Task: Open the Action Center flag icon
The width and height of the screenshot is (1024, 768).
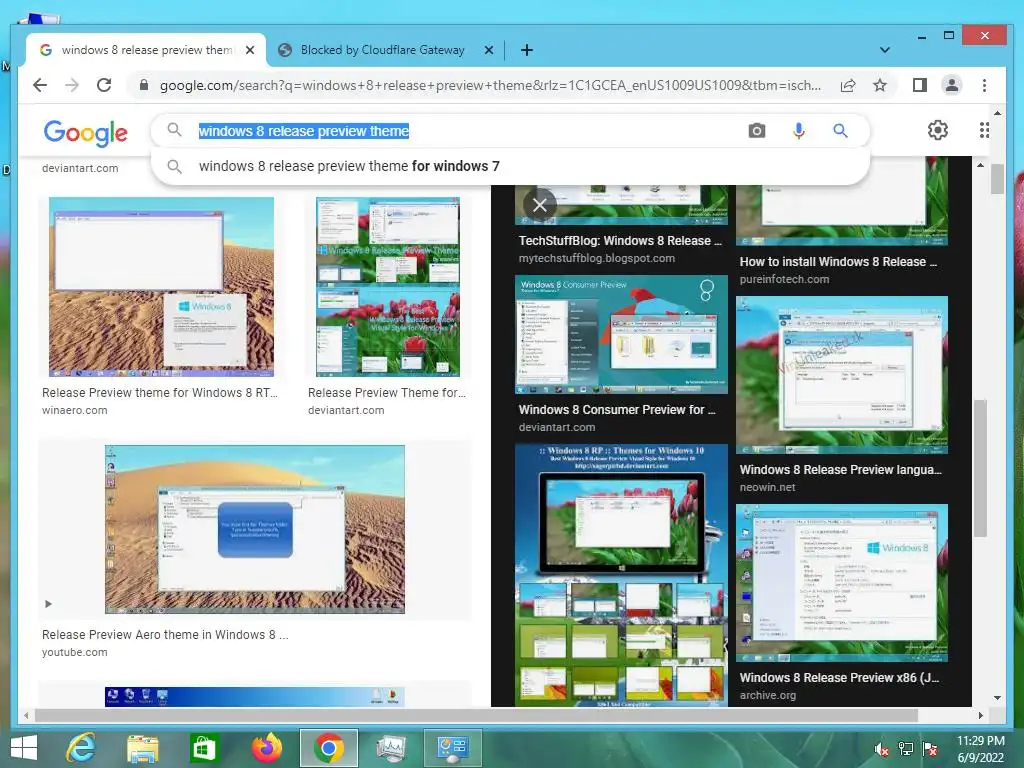Action: (x=930, y=749)
